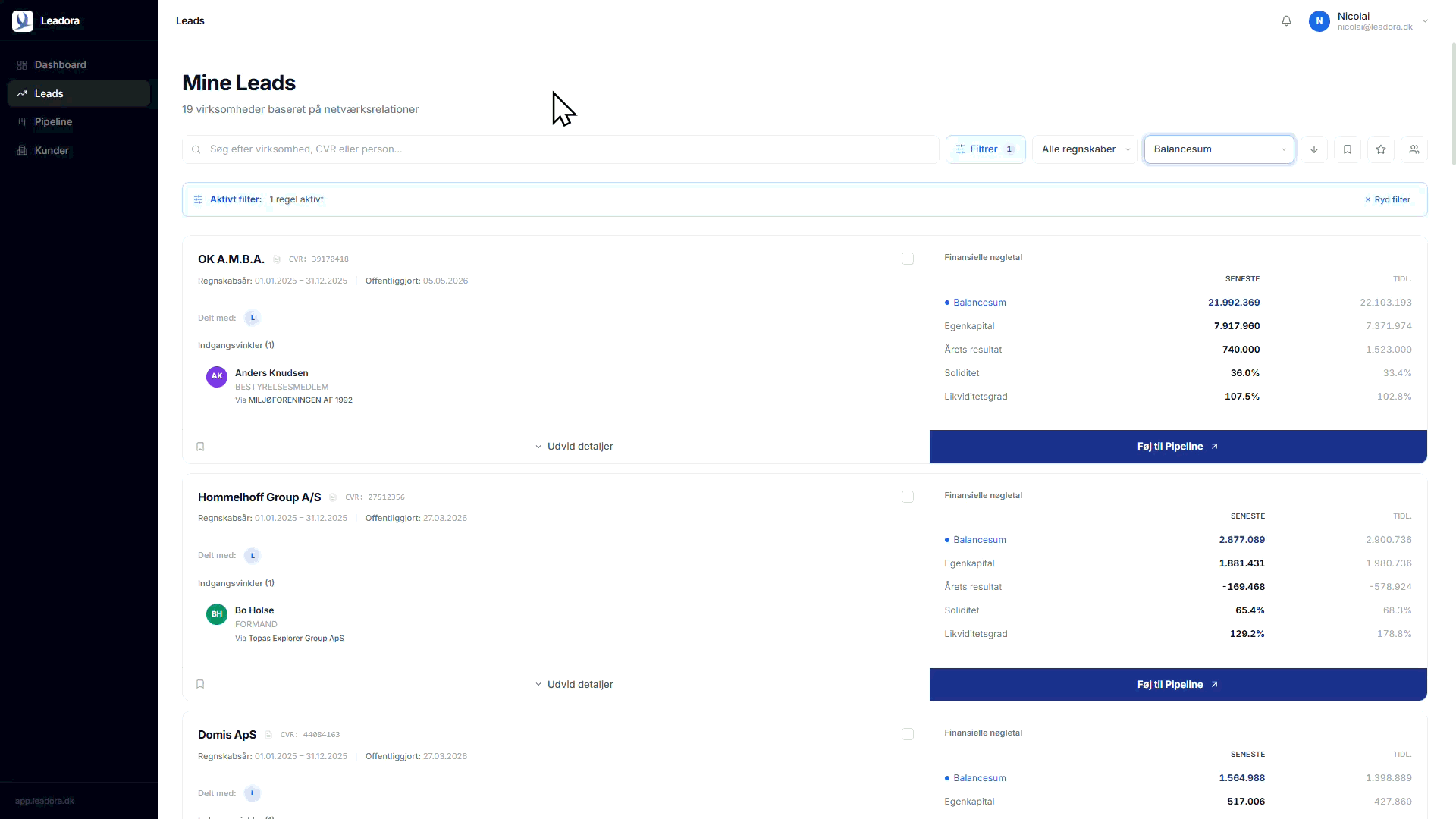This screenshot has height=819, width=1456.
Task: Click the Leadora logo icon
Action: coord(23,20)
